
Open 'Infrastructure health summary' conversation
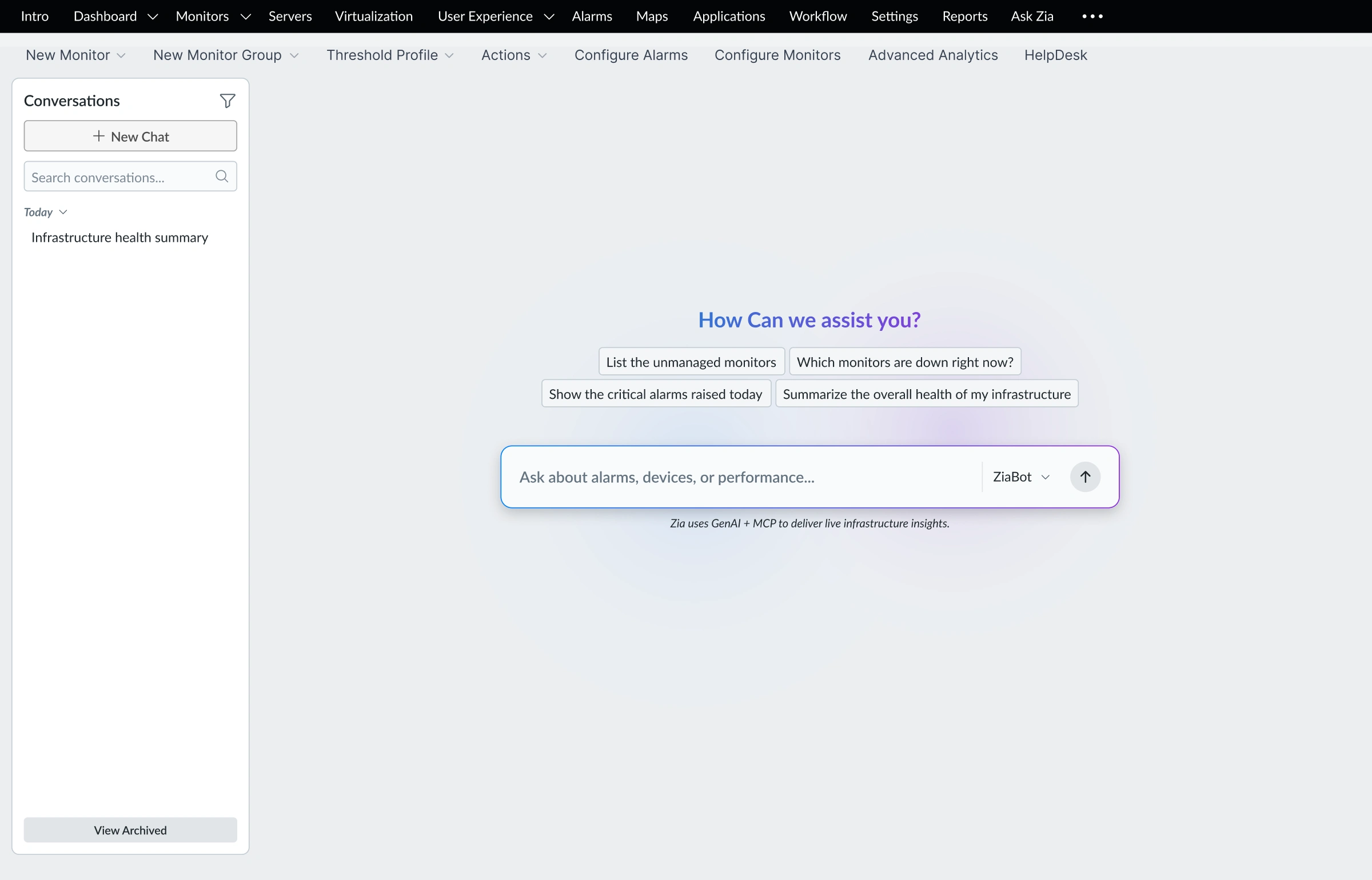tap(120, 237)
